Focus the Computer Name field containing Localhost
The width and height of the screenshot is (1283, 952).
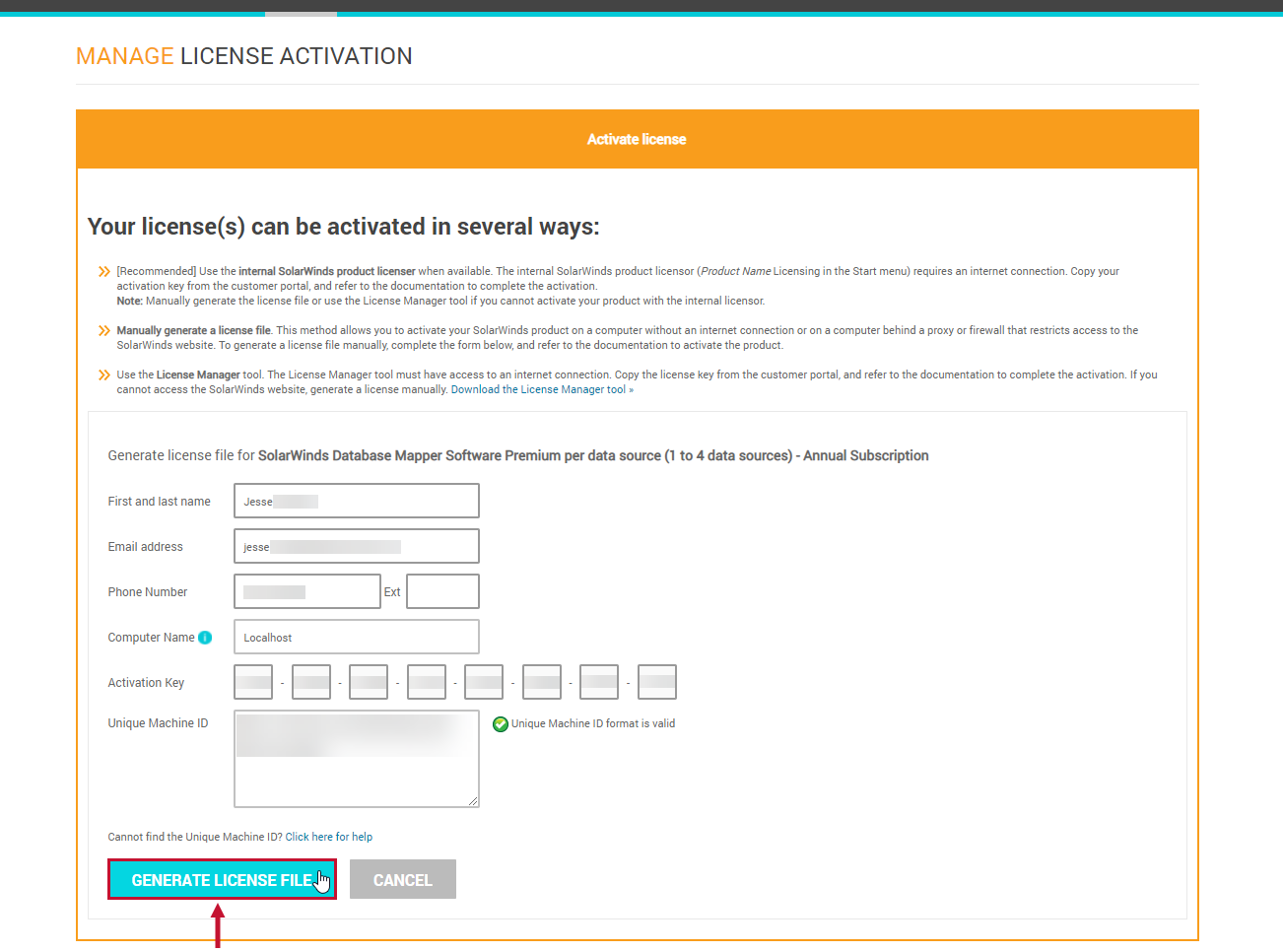[356, 637]
